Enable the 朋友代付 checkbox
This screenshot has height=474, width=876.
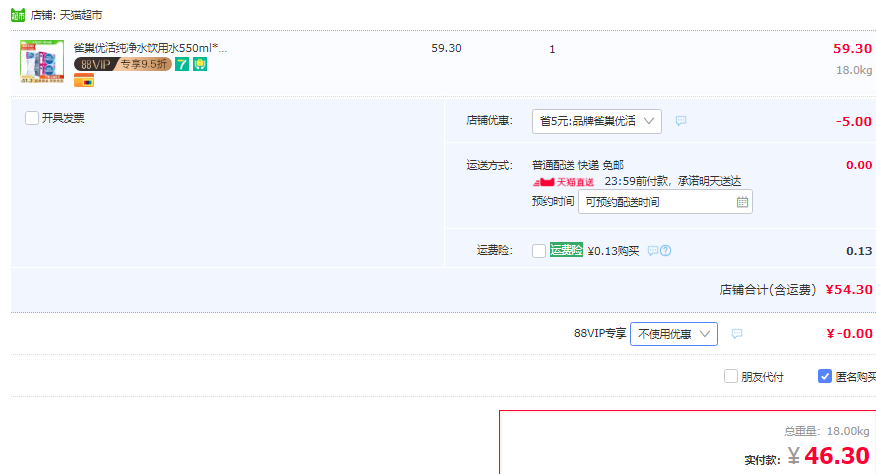[731, 376]
